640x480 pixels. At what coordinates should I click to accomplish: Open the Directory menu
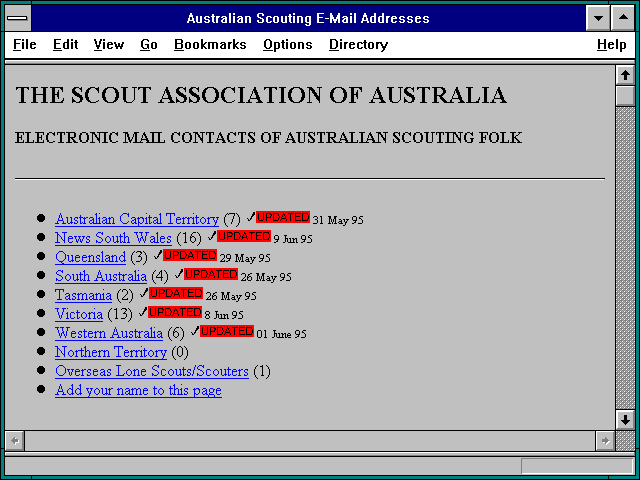(x=358, y=44)
